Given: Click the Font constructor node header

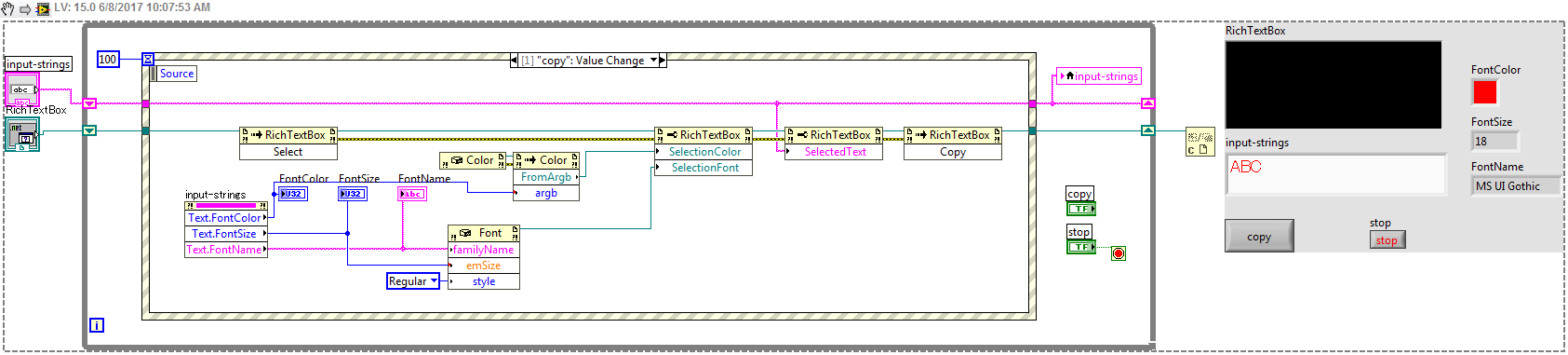Looking at the screenshot, I should [484, 233].
